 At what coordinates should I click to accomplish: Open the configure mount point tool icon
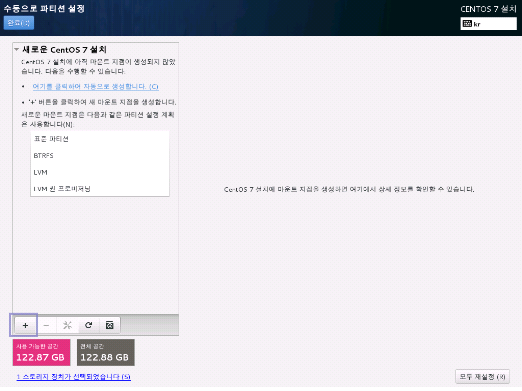pyautogui.click(x=67, y=325)
